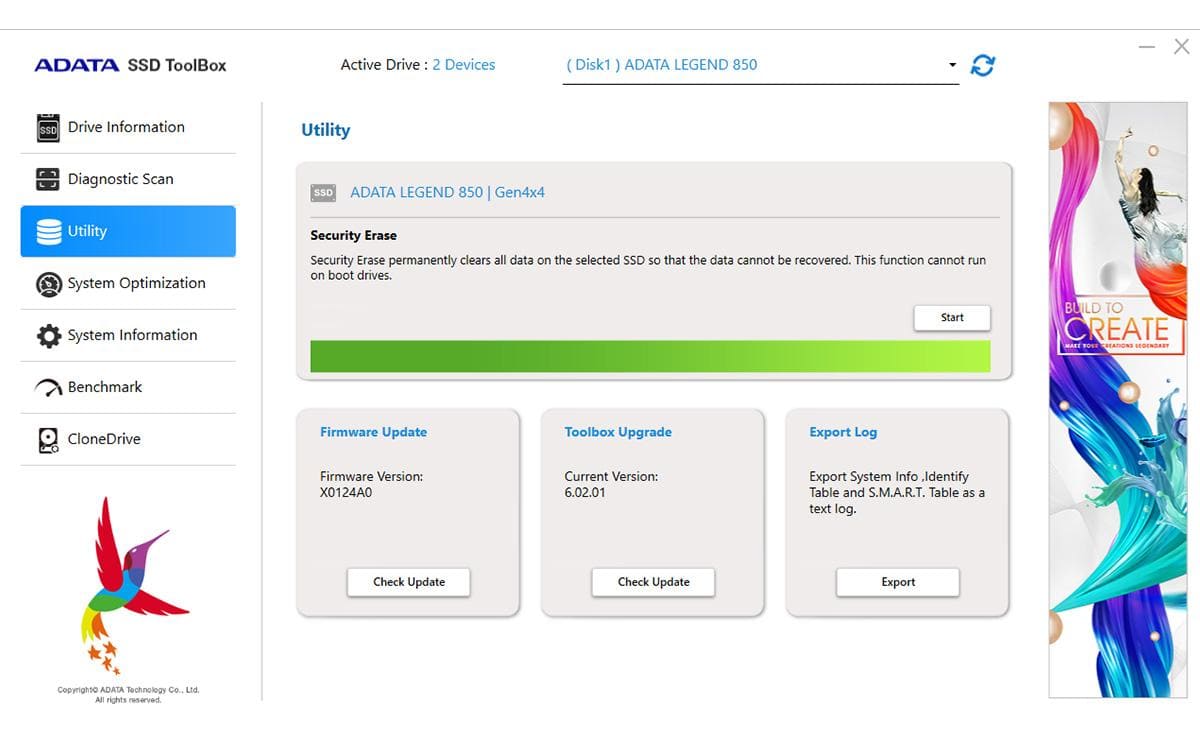Click the Benchmark gauge icon
1200x750 pixels.
(47, 387)
